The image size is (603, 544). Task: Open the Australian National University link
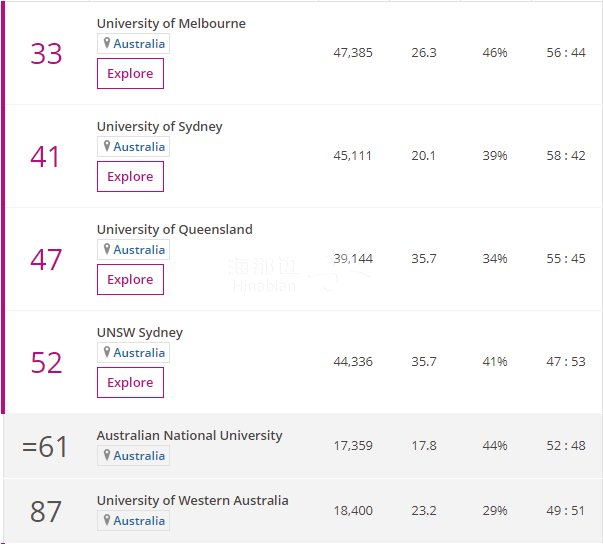coord(190,436)
